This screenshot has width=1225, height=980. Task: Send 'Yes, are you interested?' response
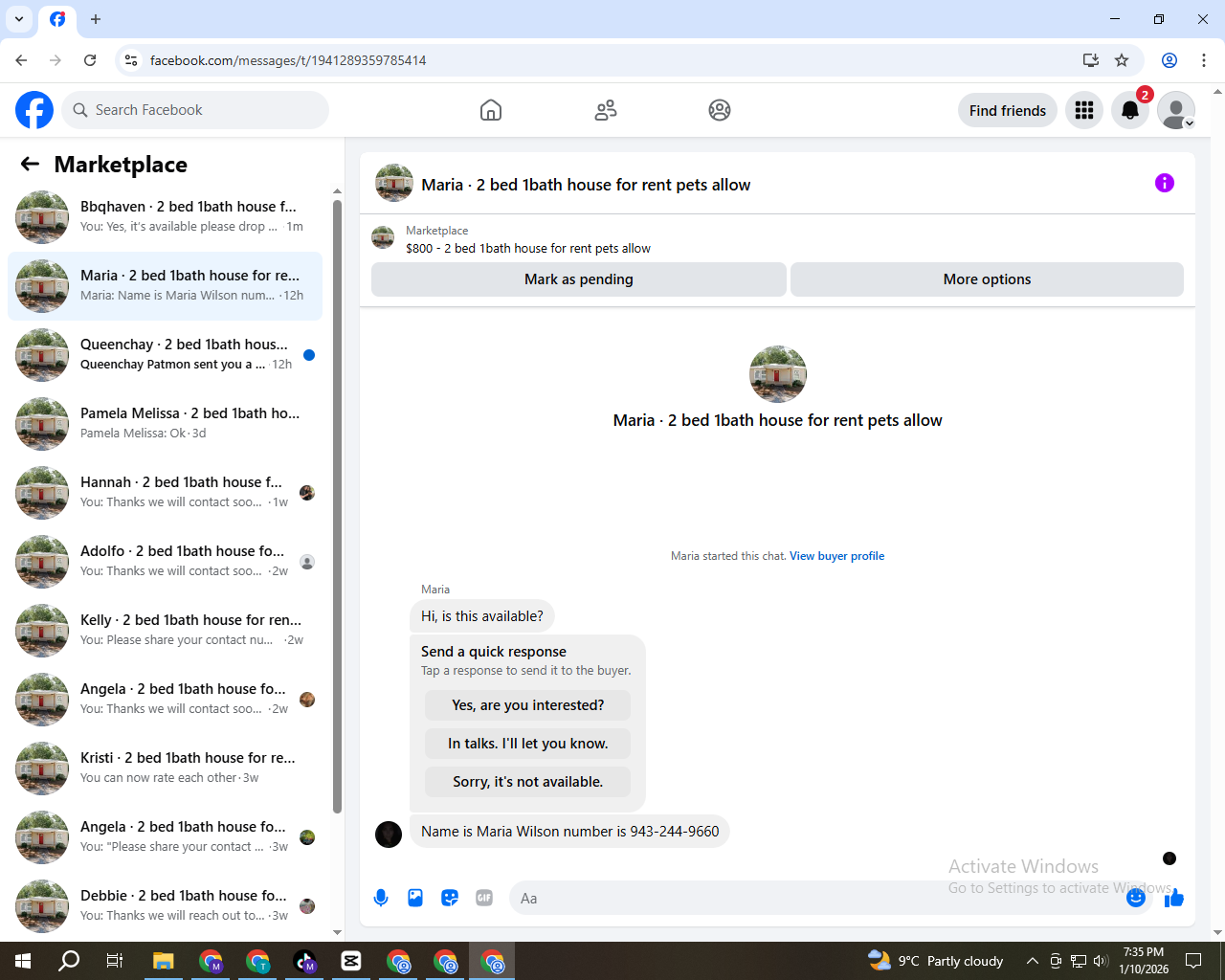coord(528,705)
